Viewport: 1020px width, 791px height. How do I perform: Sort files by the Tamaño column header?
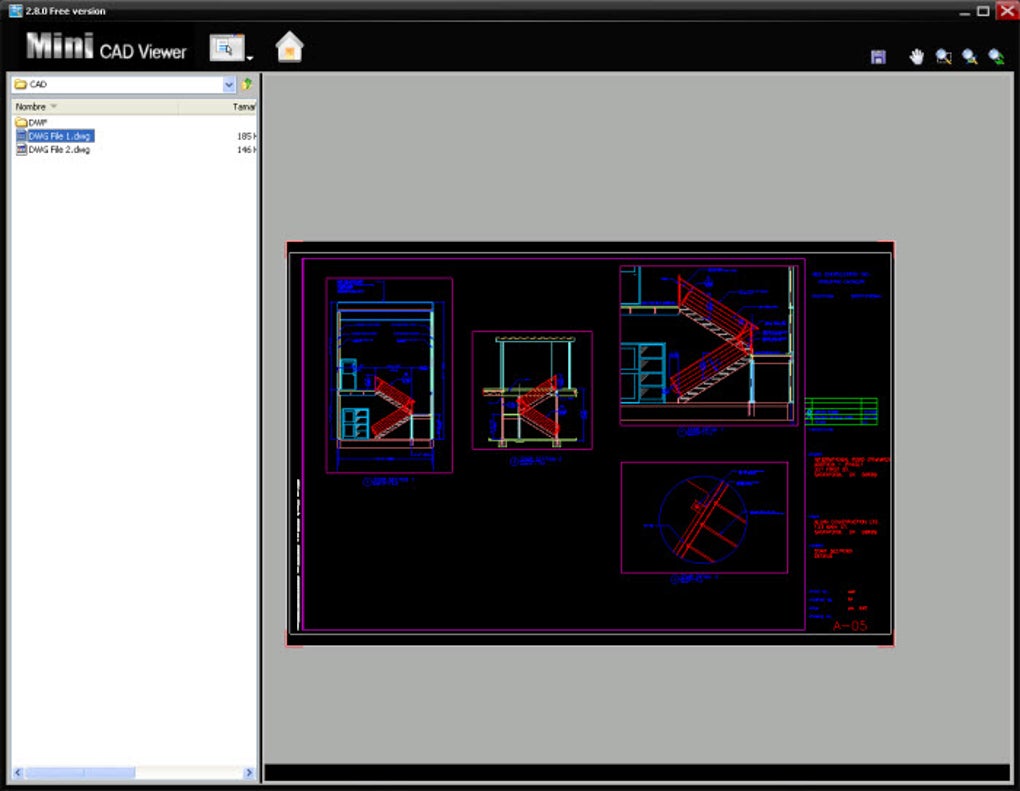218,107
